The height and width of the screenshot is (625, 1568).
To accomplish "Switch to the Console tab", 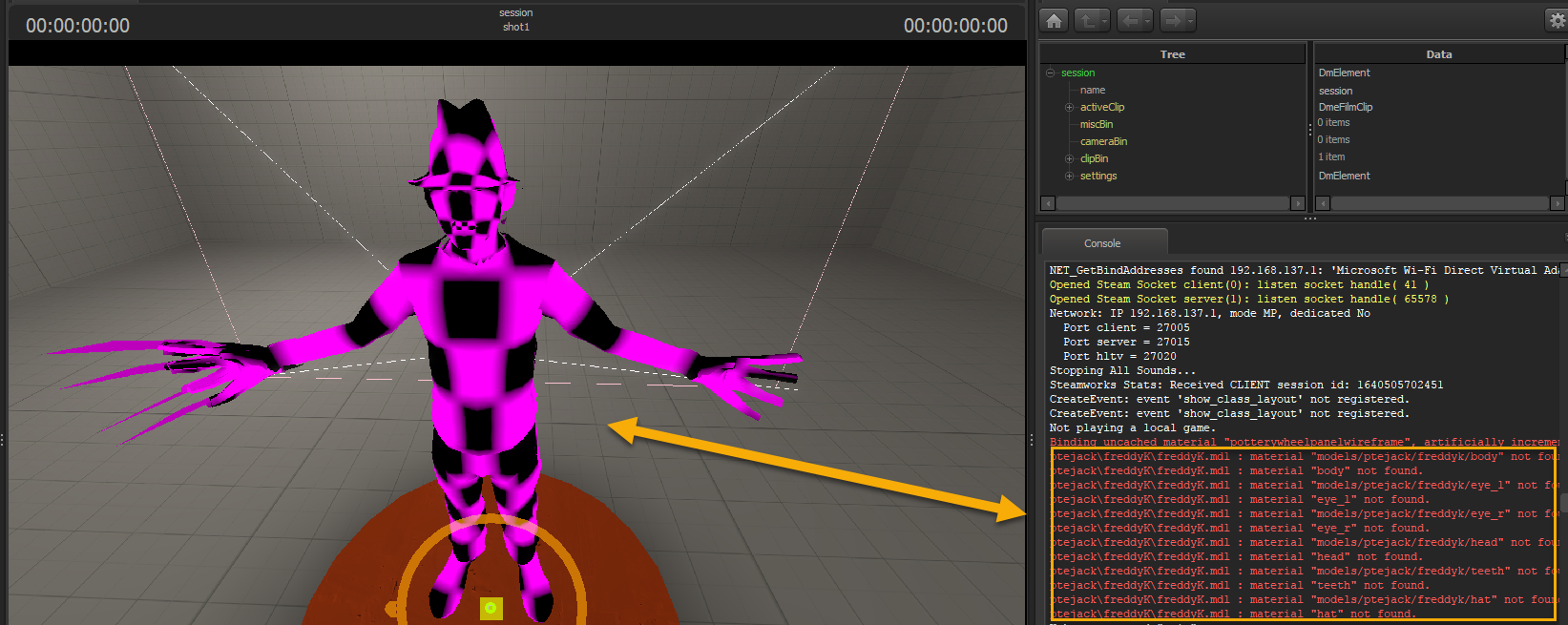I will (x=1102, y=243).
